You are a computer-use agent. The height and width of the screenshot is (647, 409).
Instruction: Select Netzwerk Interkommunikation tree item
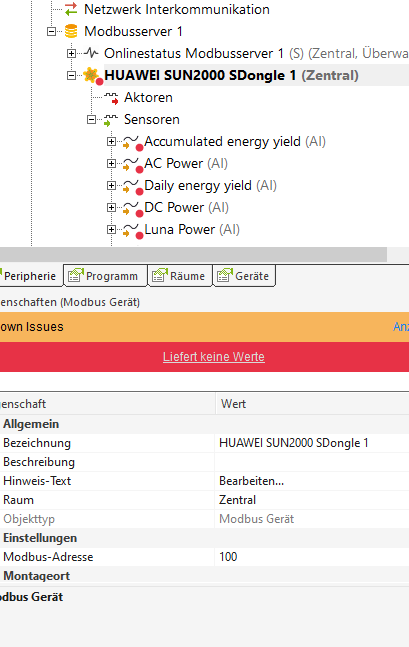click(x=177, y=9)
